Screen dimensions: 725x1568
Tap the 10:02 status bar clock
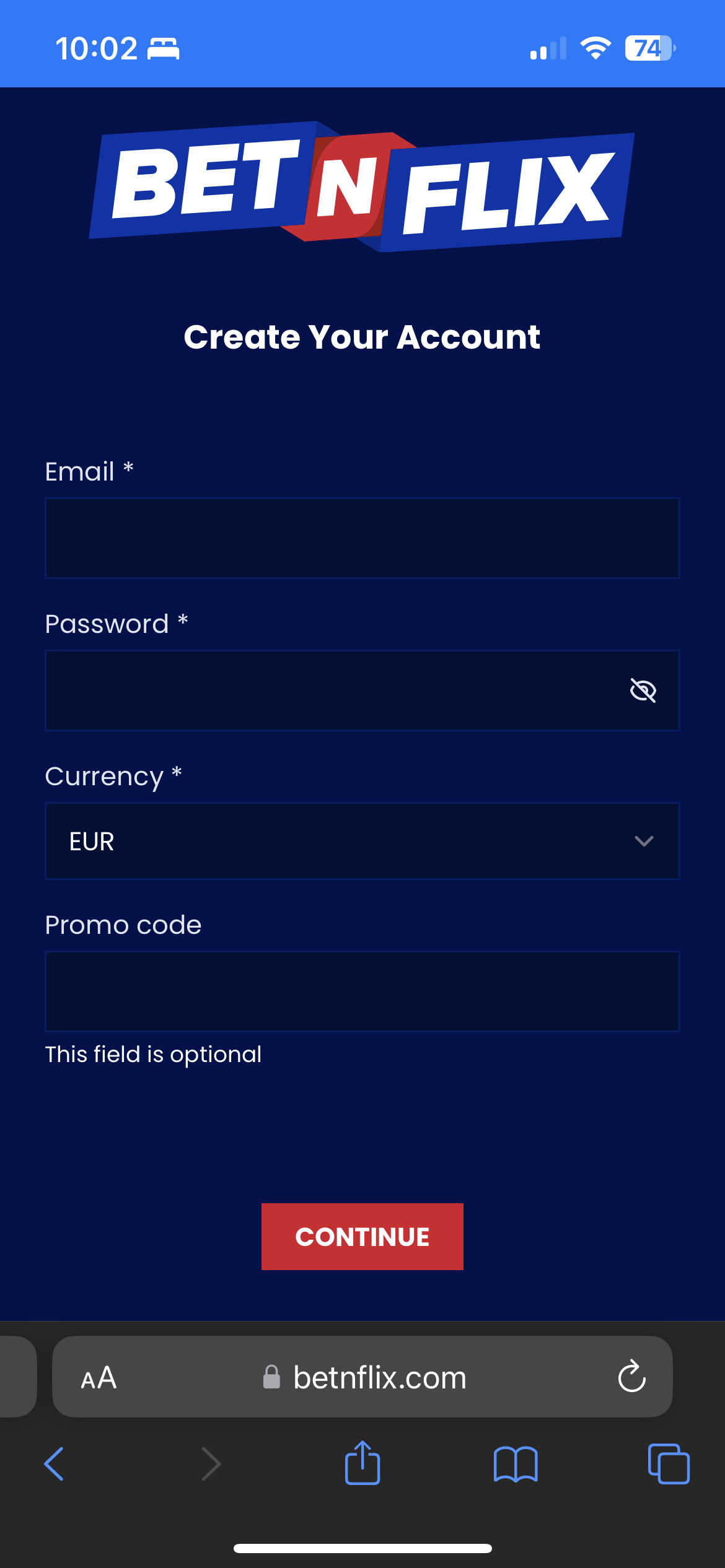point(96,48)
